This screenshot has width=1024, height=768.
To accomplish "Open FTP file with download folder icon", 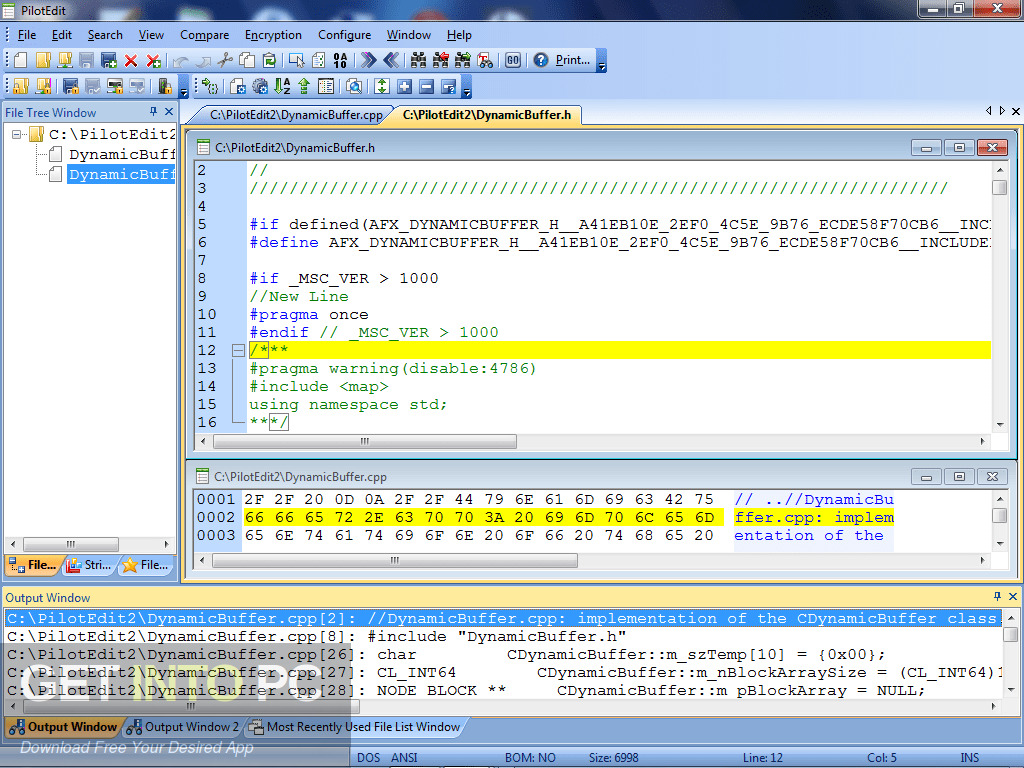I will click(65, 60).
